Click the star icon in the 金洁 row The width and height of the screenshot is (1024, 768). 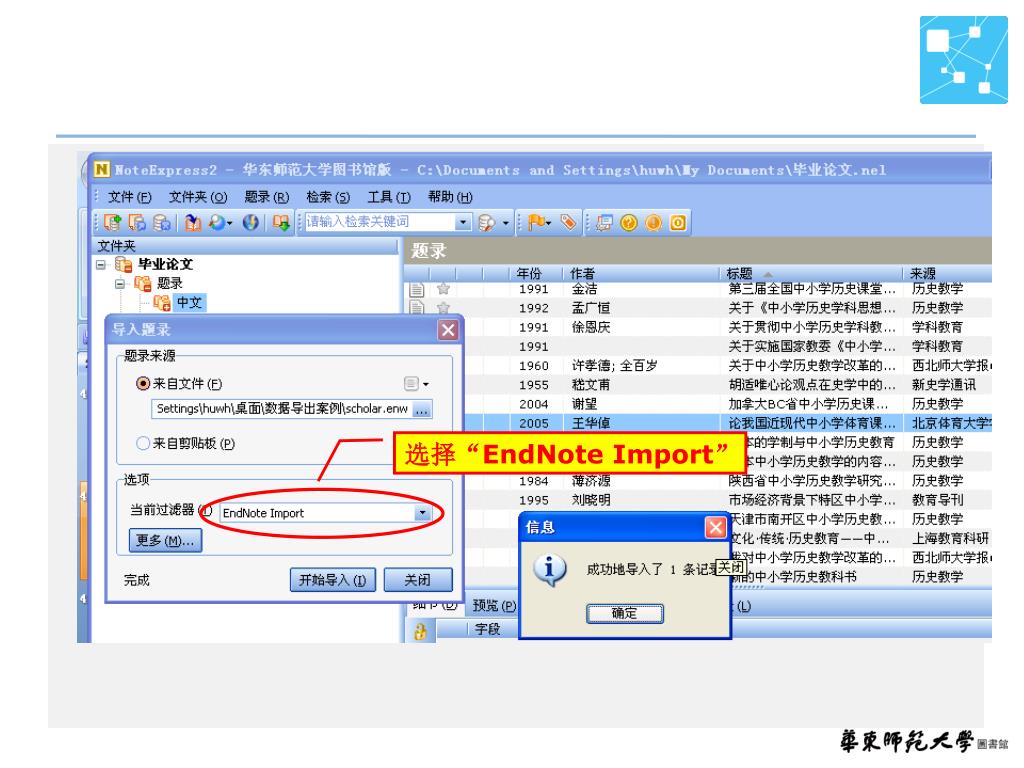443,289
